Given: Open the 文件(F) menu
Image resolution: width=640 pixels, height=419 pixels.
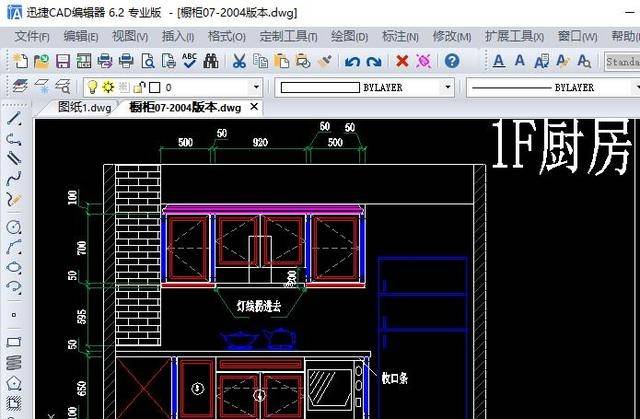Looking at the screenshot, I should pos(32,37).
